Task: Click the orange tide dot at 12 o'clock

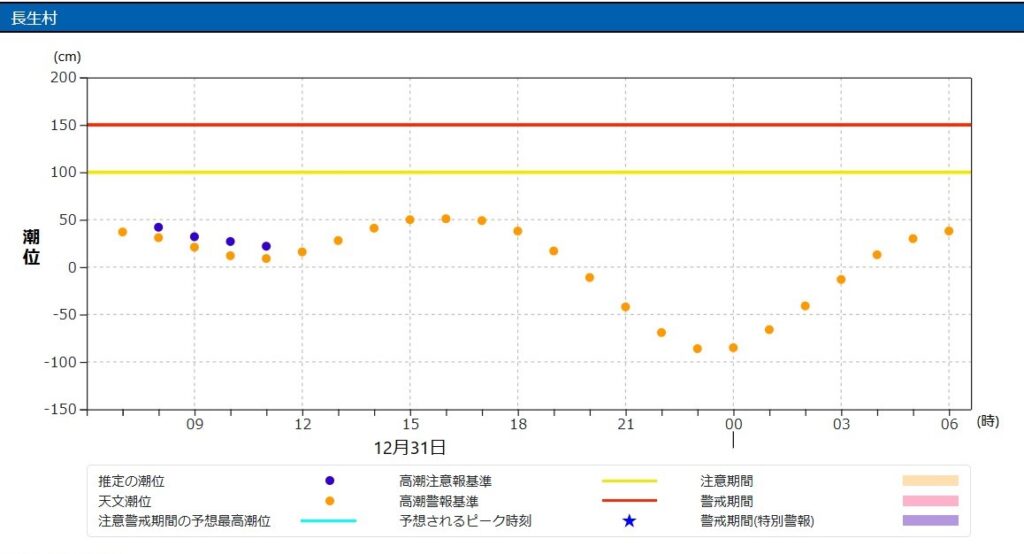Action: (302, 252)
